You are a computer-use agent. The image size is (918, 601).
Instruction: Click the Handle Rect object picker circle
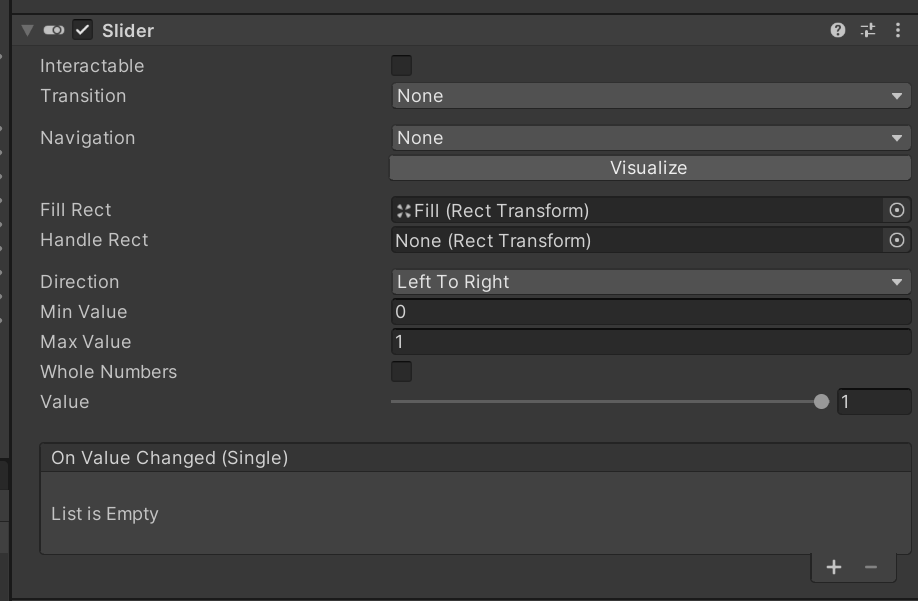[898, 240]
